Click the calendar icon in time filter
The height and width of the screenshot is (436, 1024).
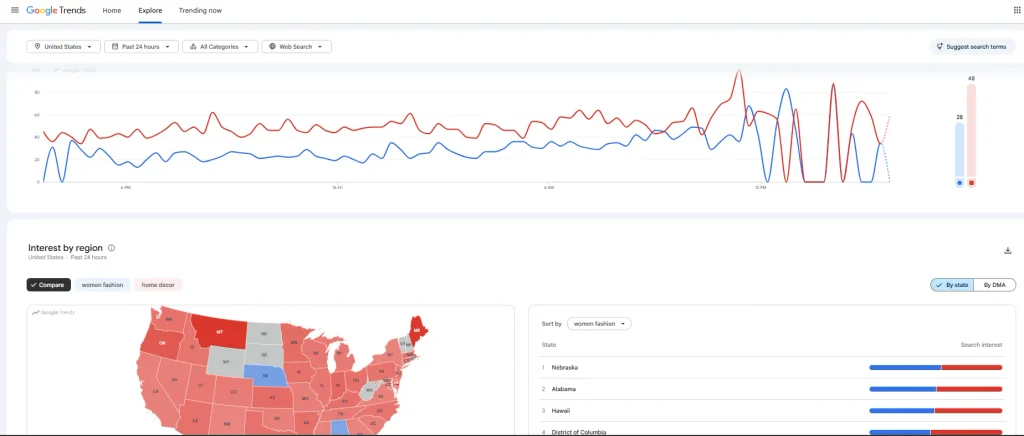115,47
